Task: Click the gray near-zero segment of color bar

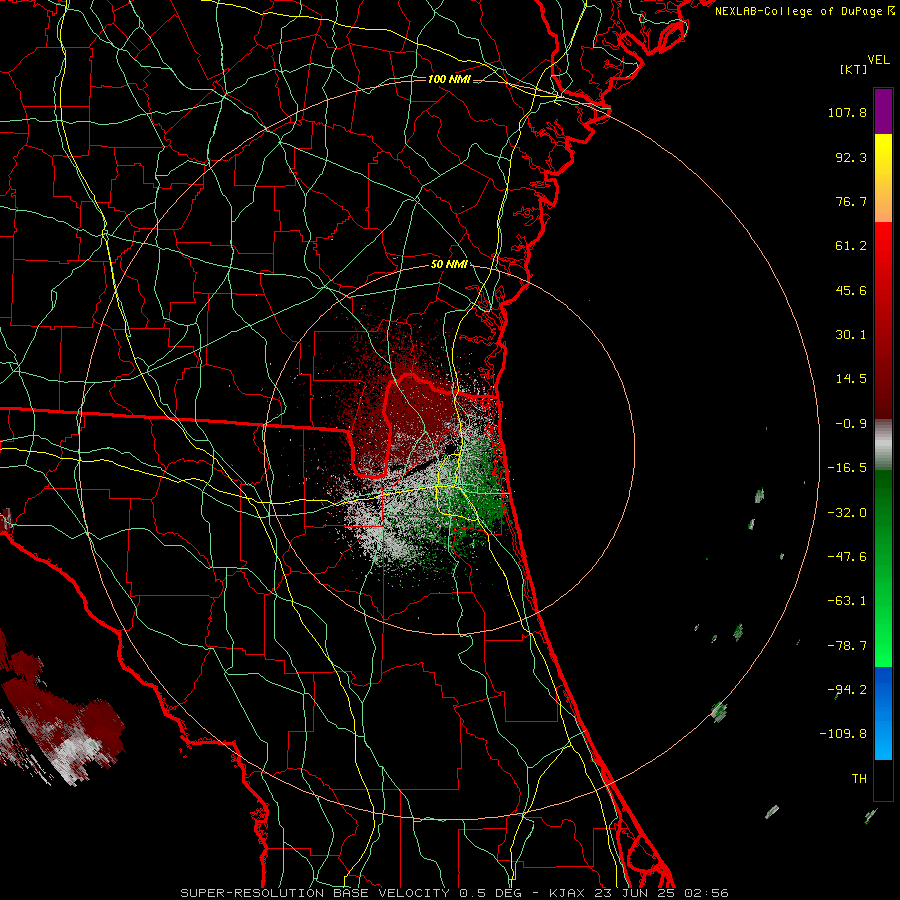Action: [x=883, y=445]
